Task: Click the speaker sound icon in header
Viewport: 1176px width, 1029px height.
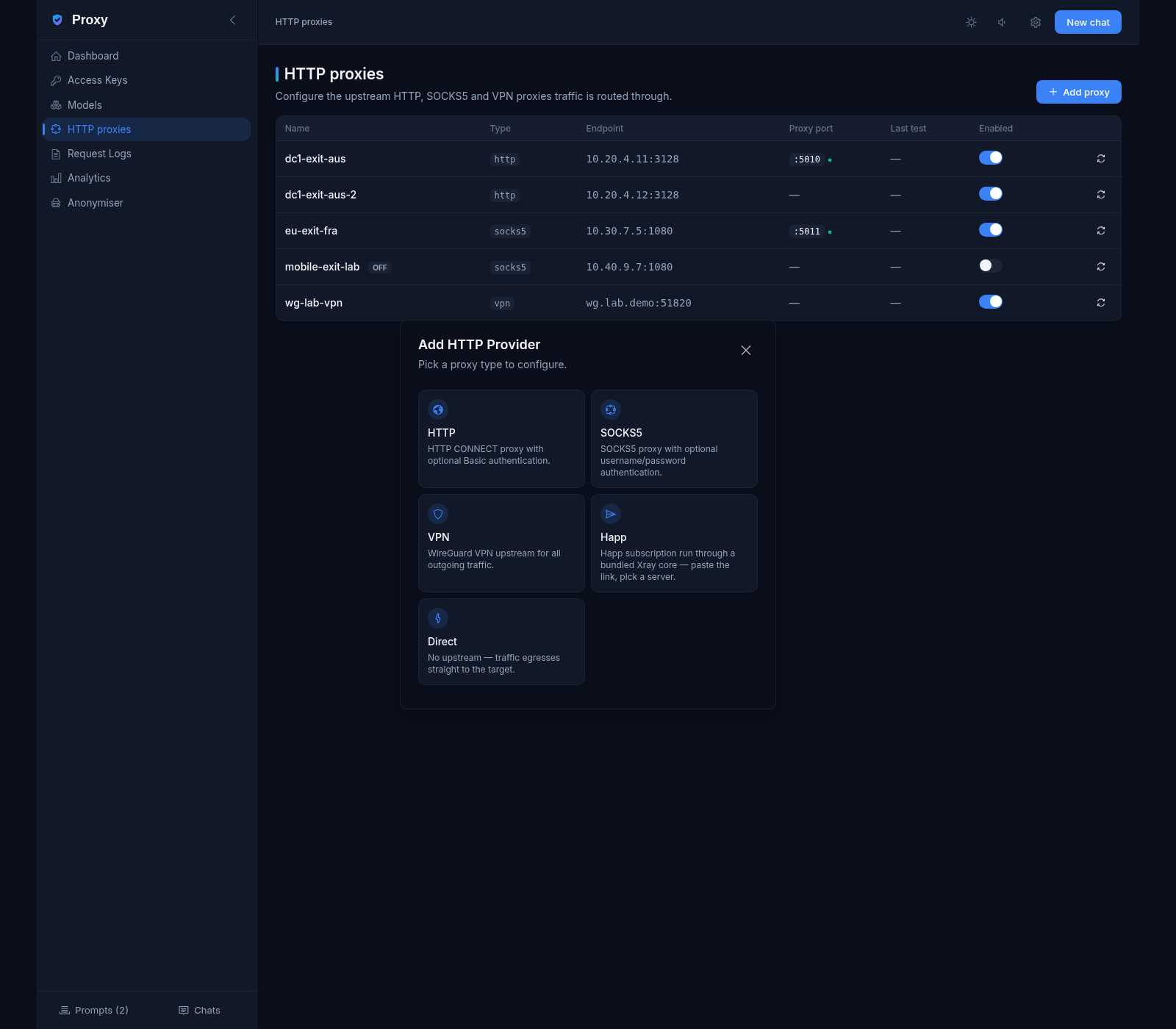Action: (x=1003, y=22)
